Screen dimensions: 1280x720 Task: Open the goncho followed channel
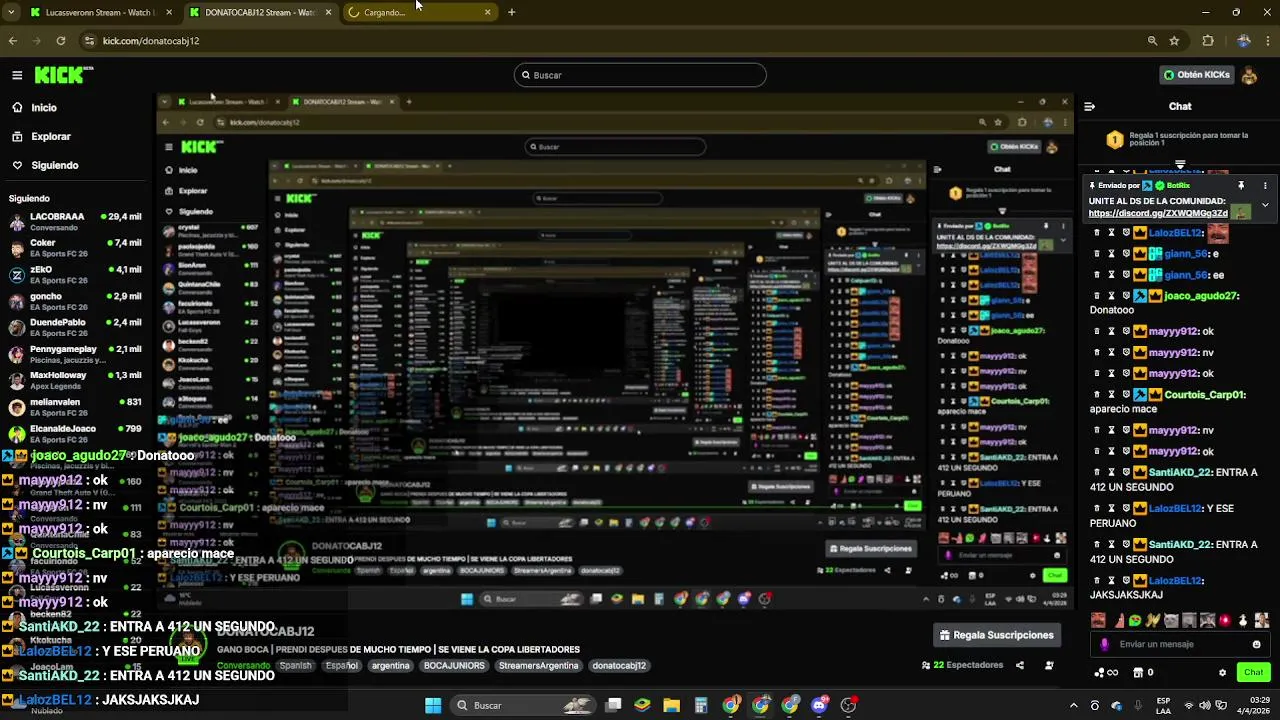(x=77, y=301)
